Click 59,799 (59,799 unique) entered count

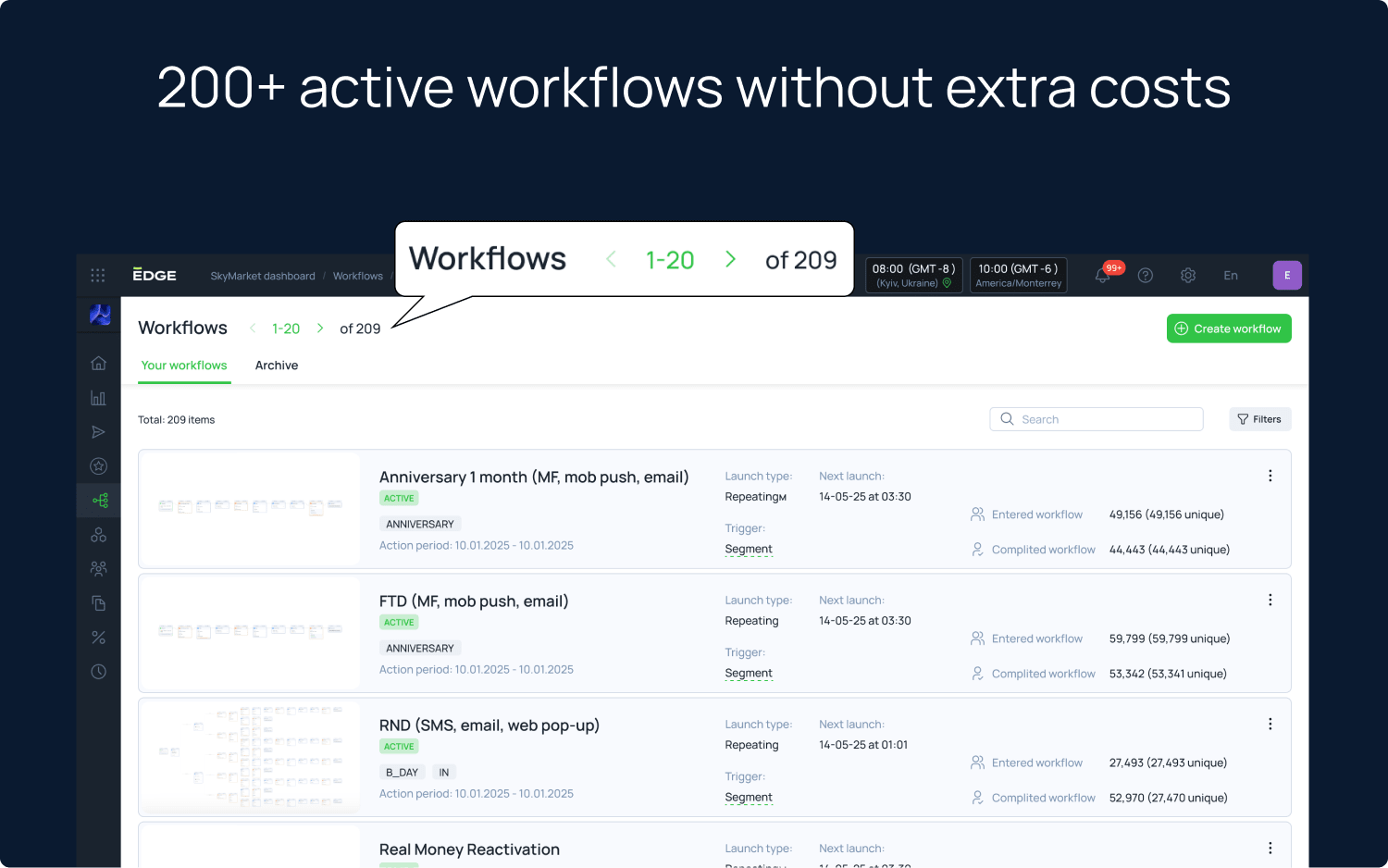click(1170, 639)
